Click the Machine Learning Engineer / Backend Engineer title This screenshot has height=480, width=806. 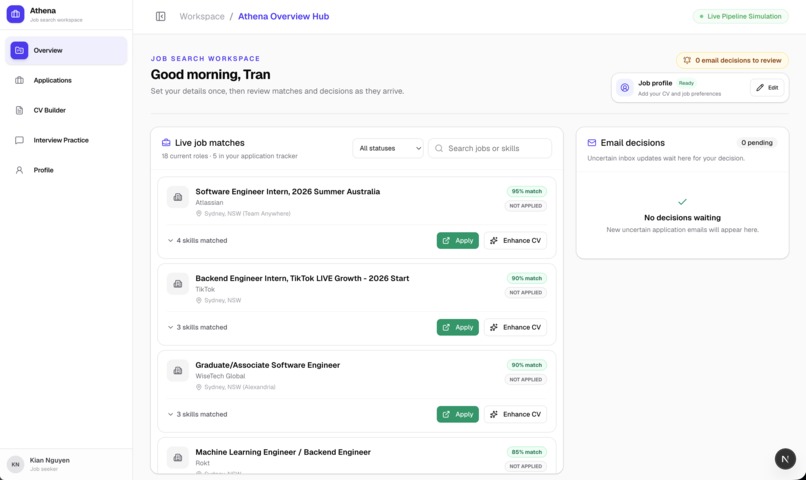(283, 452)
